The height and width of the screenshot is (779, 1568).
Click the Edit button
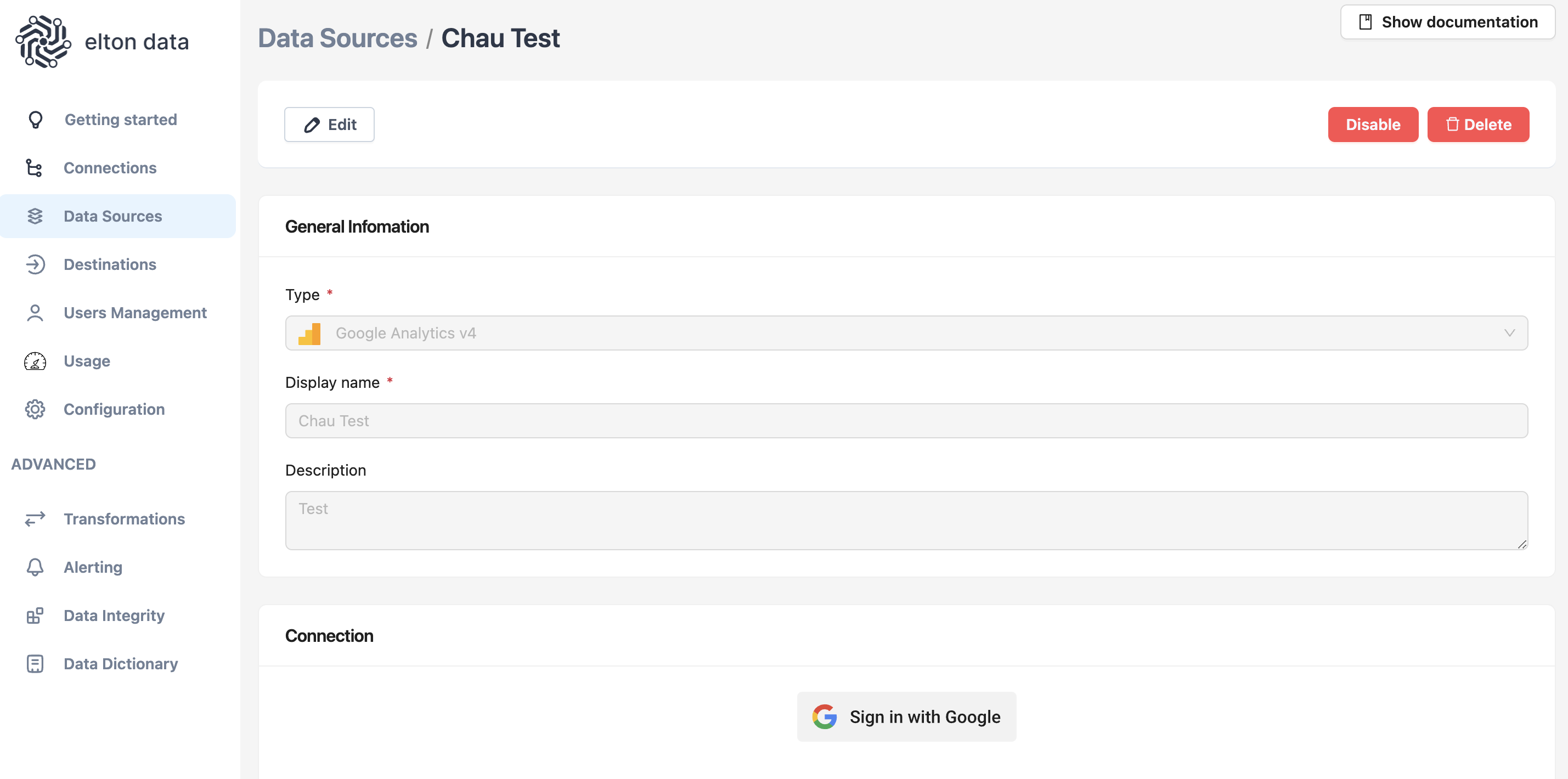(329, 125)
